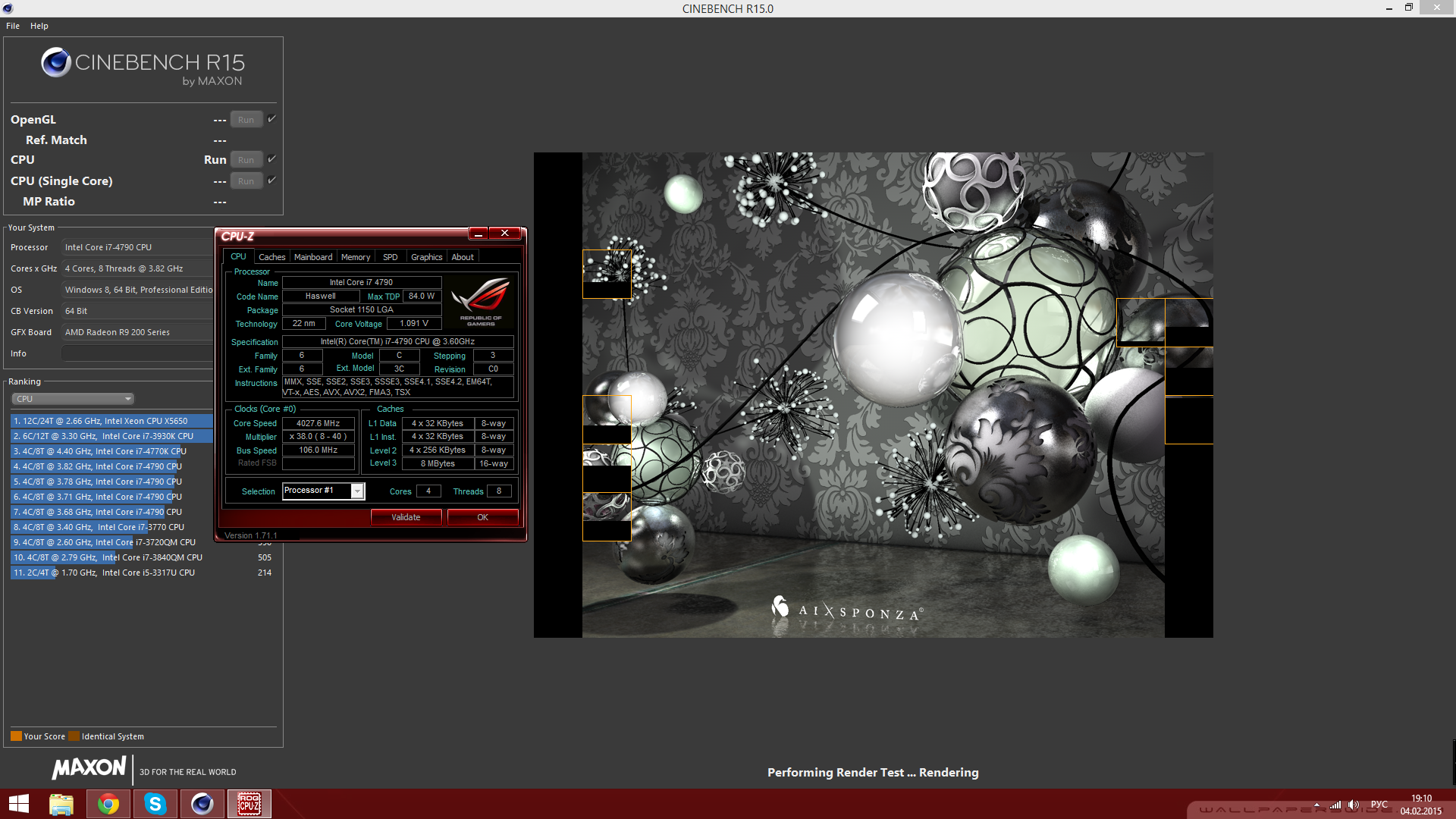Click the Your Score orange swatch
Screen dimensions: 1456x819
pos(16,736)
